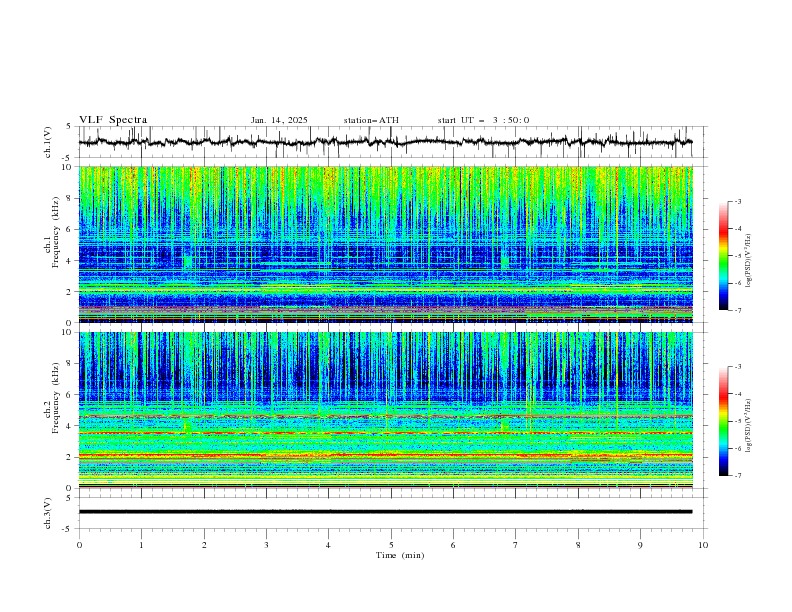Viewport: 792px width, 612px height.
Task: Click the ch.3 voltage waveform trace
Action: (385, 512)
